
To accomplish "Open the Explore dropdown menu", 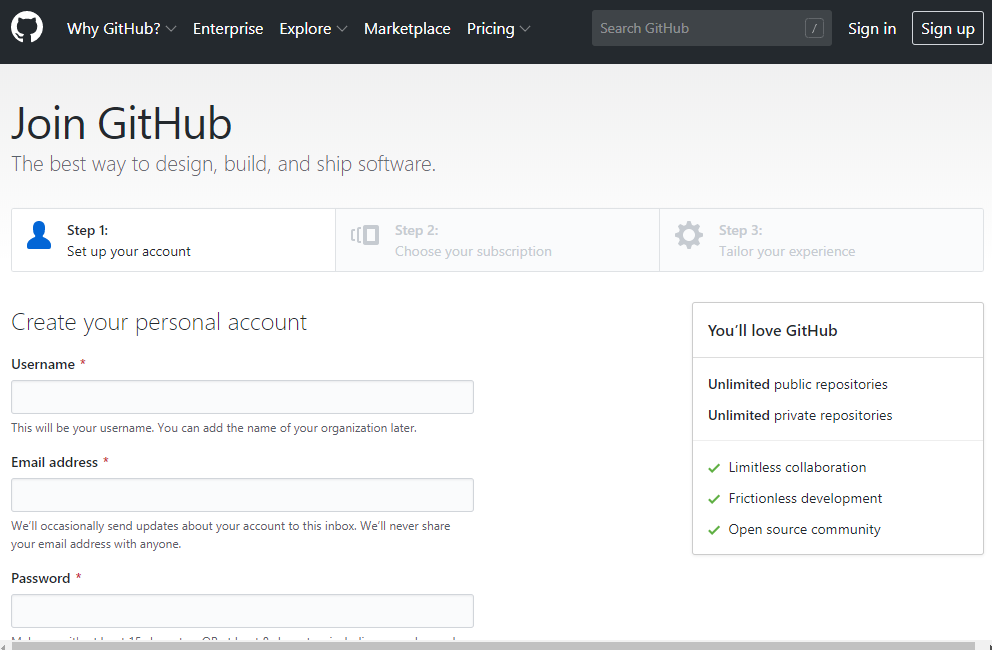I will [313, 29].
